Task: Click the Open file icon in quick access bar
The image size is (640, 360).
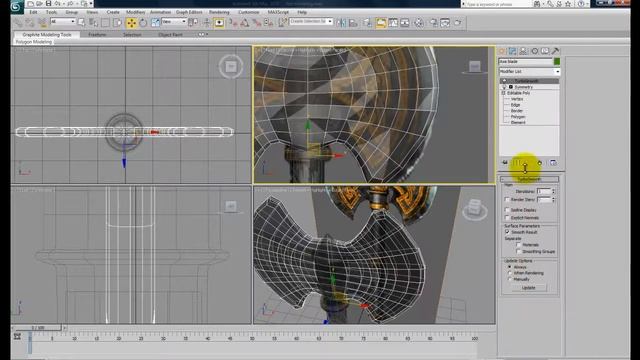Action: point(40,4)
